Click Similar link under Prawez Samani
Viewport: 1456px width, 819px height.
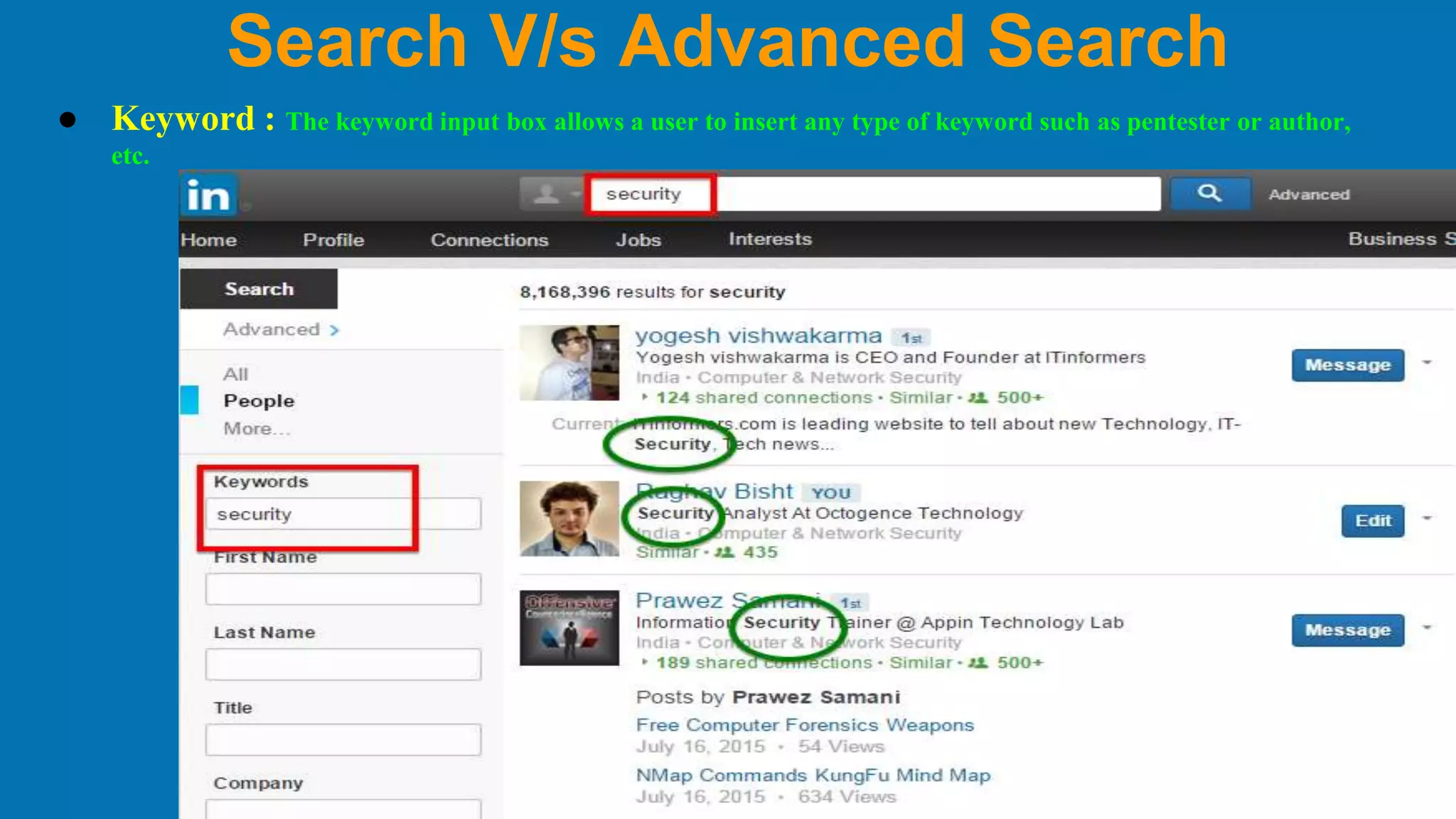point(921,663)
